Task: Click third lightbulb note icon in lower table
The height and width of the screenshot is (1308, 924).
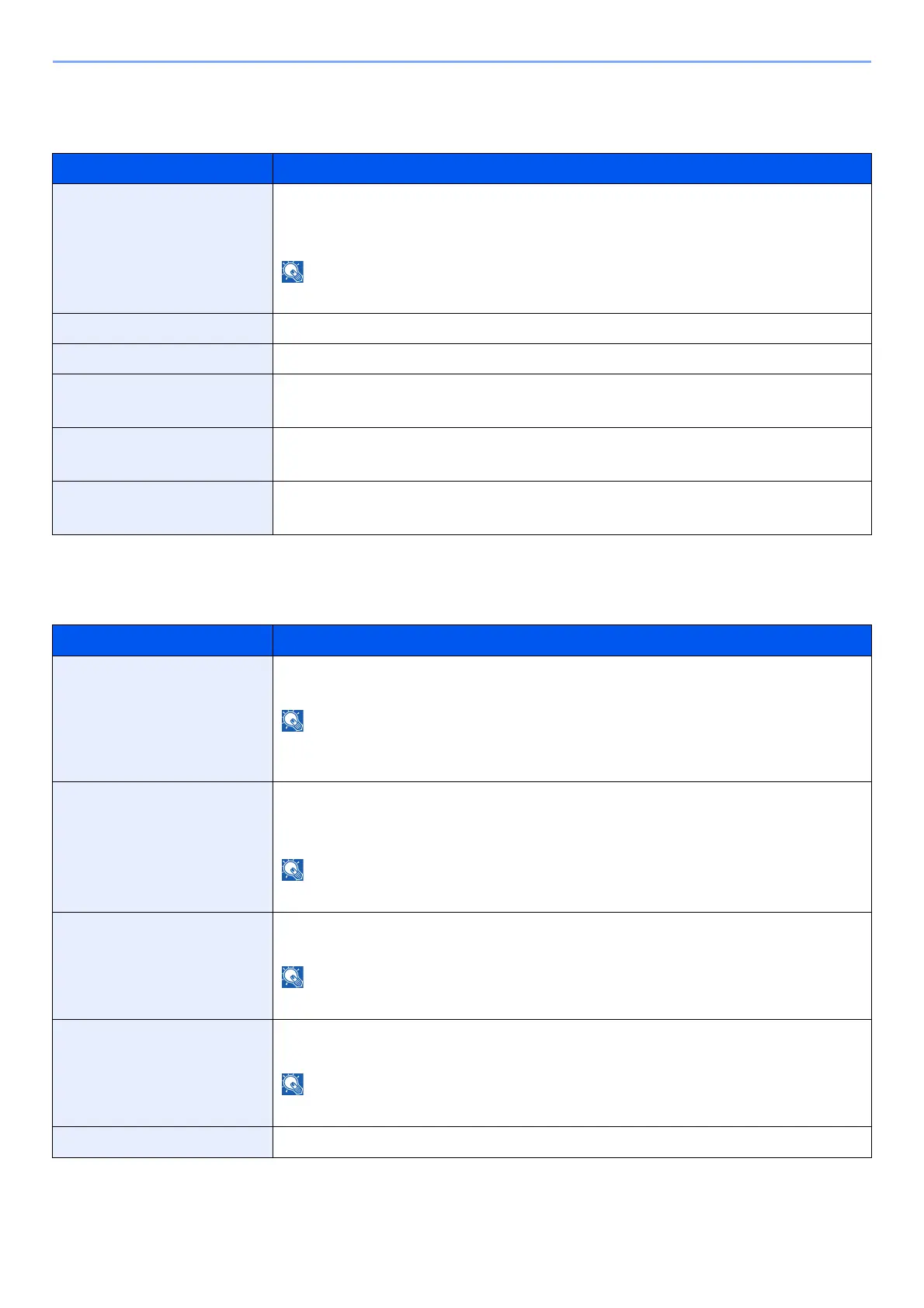Action: [293, 977]
